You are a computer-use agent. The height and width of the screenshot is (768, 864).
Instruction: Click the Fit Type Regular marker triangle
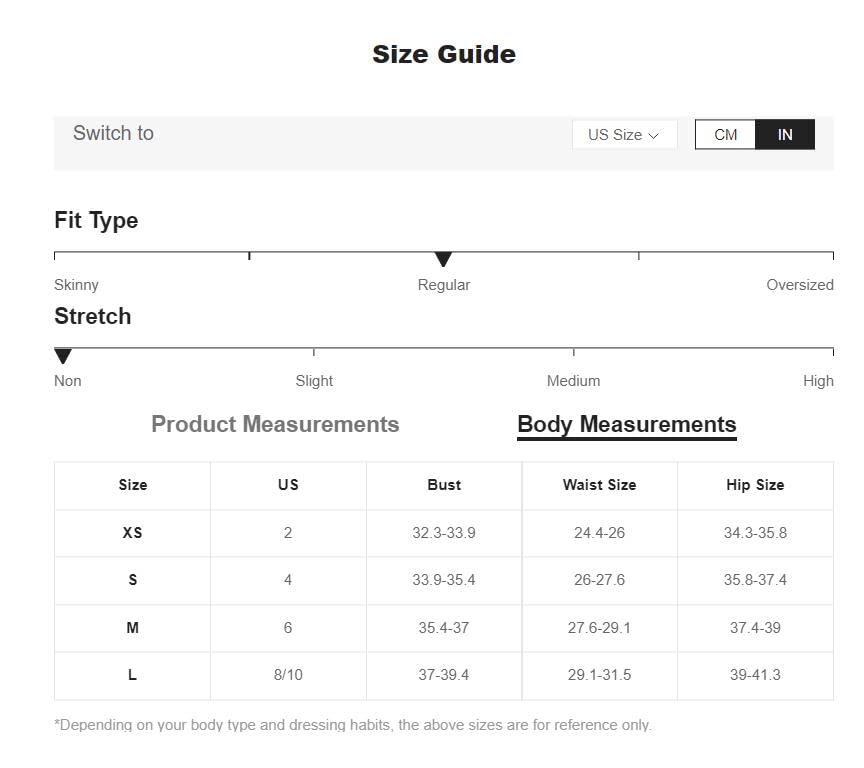click(x=443, y=259)
